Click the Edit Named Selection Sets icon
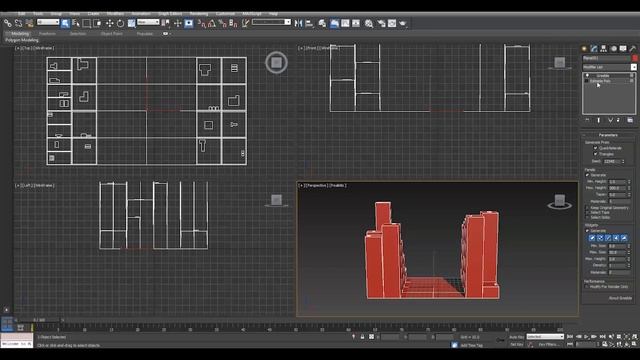The image size is (640, 360). [x=245, y=23]
